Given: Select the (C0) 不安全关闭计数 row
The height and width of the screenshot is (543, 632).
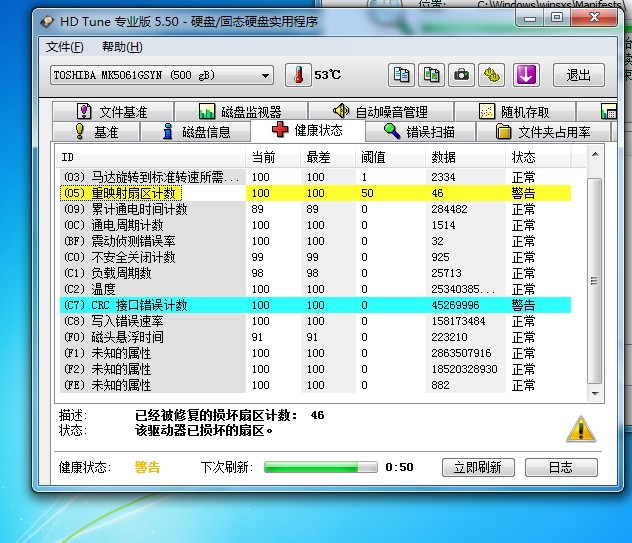Looking at the screenshot, I should click(316, 257).
